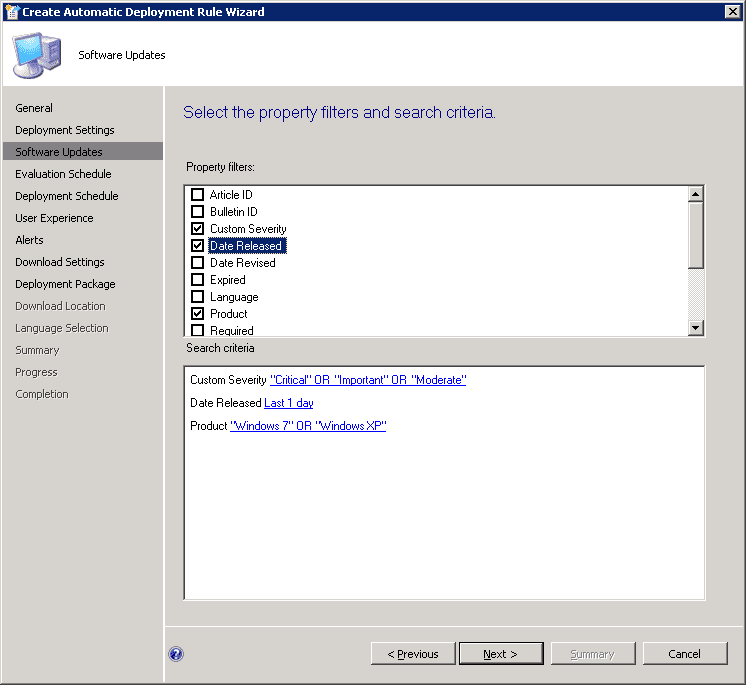Click the property filters scrollbar thumb
This screenshot has height=685, width=746.
pyautogui.click(x=696, y=235)
